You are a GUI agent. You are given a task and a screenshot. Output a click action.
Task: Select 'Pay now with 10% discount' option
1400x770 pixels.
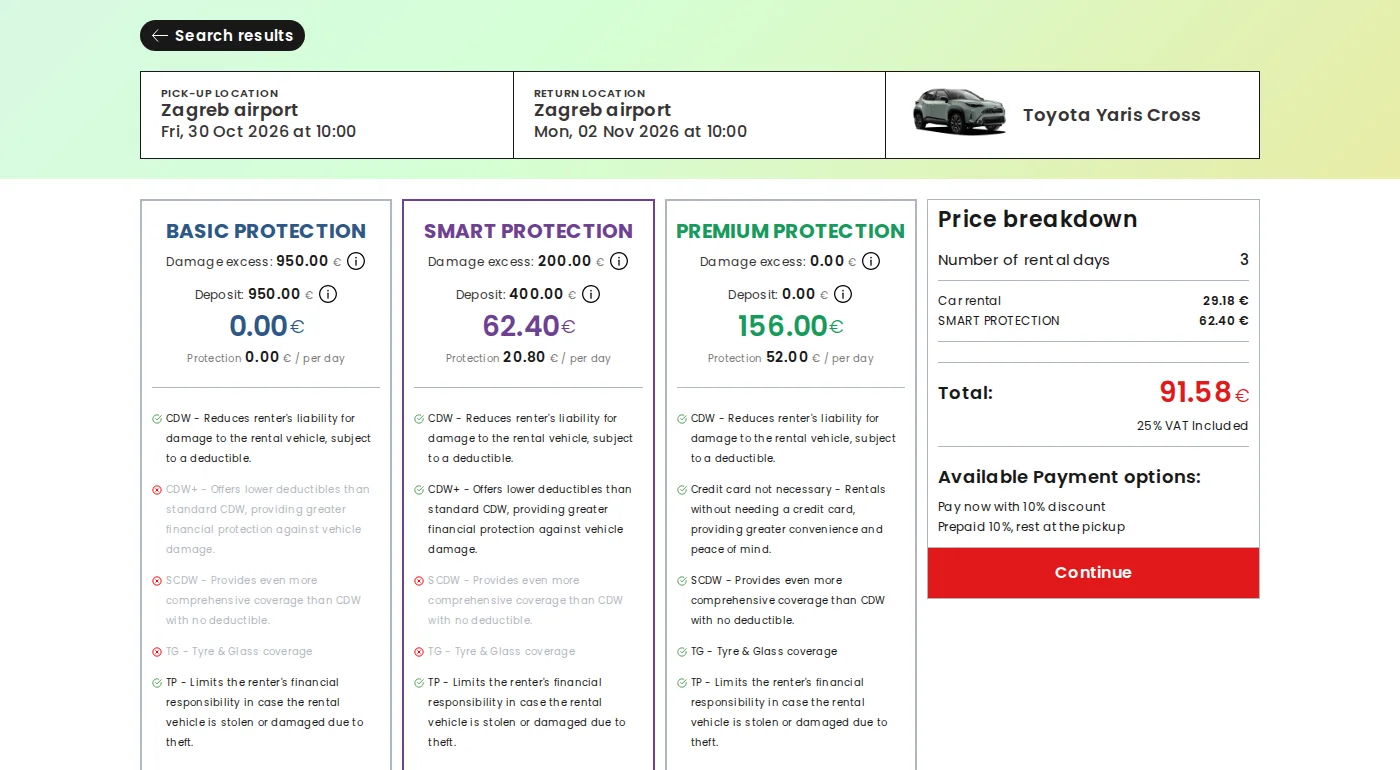tap(1022, 507)
